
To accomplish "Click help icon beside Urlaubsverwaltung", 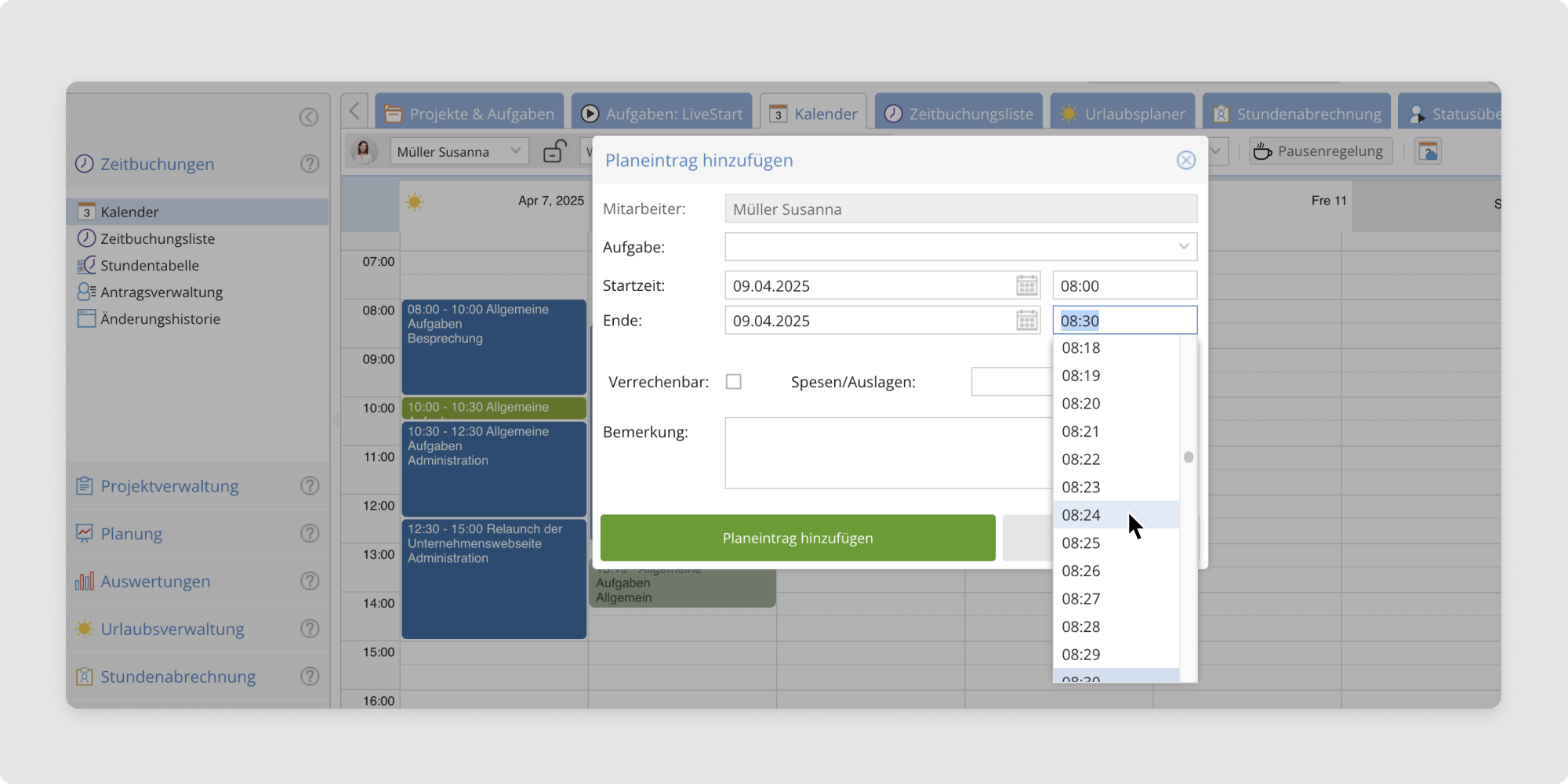I will [310, 629].
